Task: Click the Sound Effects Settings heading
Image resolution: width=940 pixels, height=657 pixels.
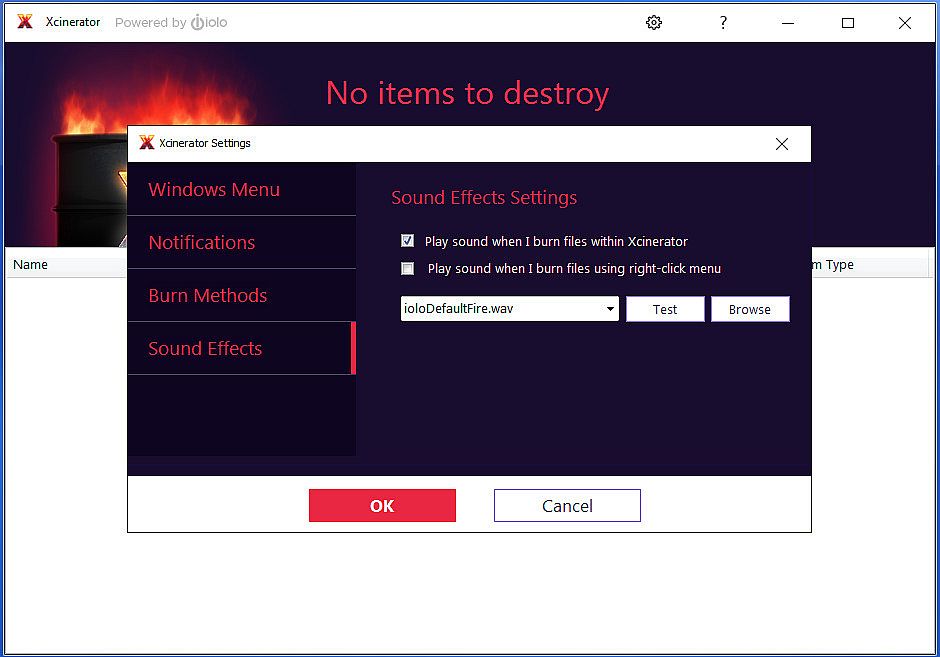Action: (x=484, y=197)
